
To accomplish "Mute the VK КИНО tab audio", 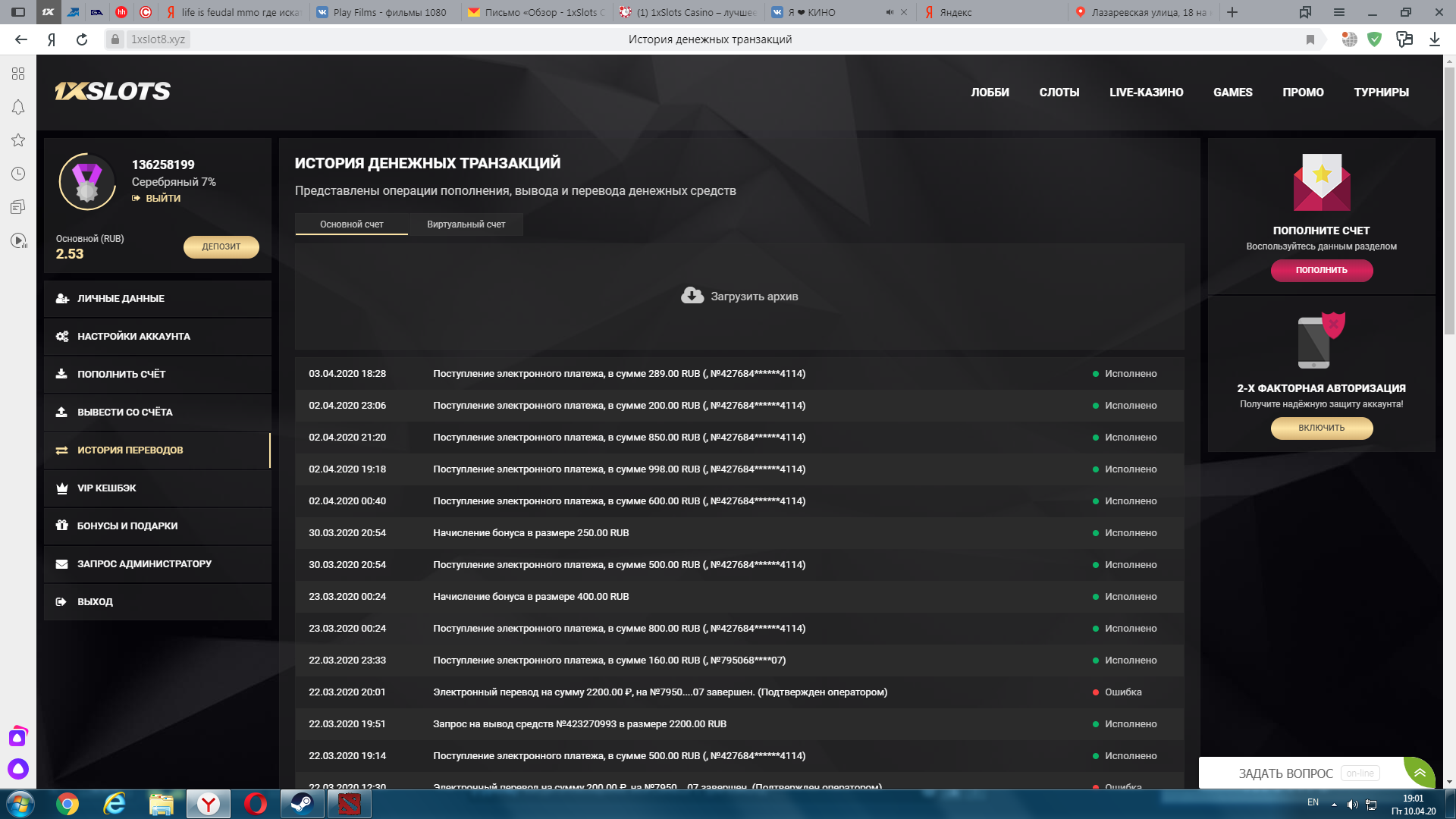I will point(890,12).
